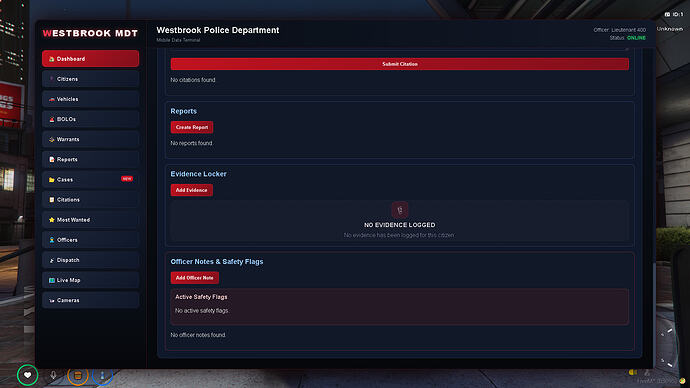Click the NEW badge on Cases
Screen dimensions: 690x388
pyautogui.click(x=127, y=179)
